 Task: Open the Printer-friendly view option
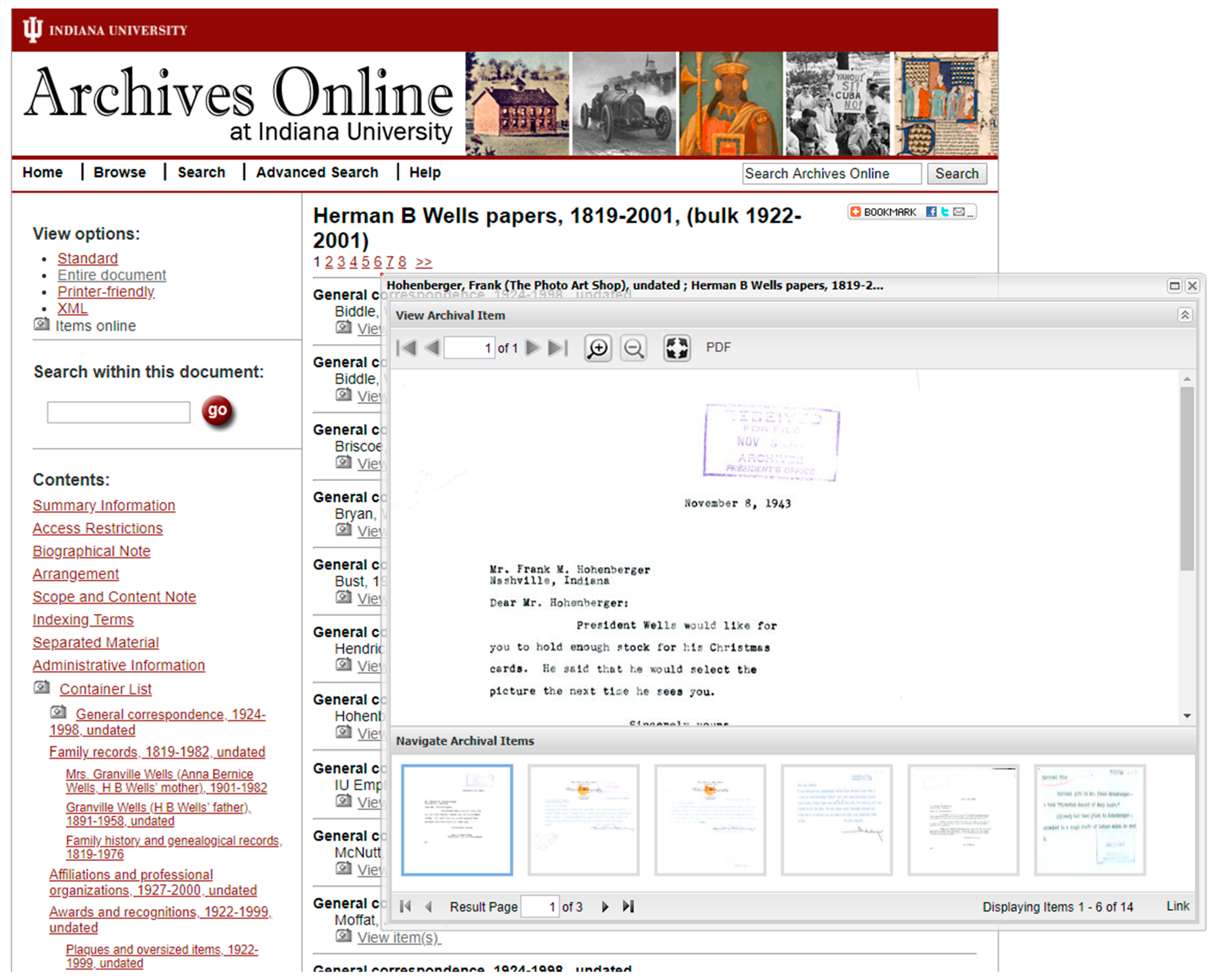106,292
